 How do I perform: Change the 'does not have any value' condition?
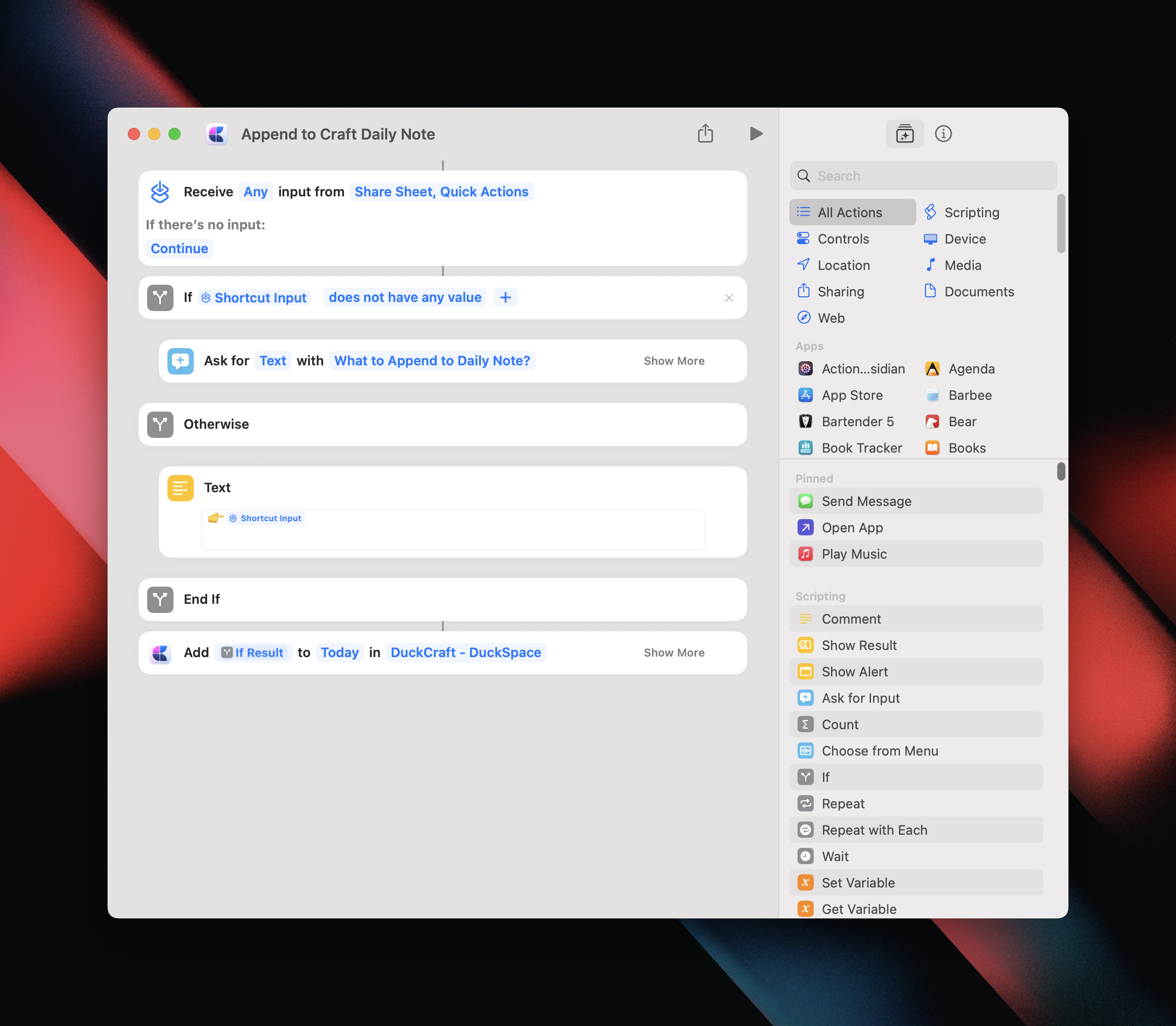pyautogui.click(x=405, y=298)
